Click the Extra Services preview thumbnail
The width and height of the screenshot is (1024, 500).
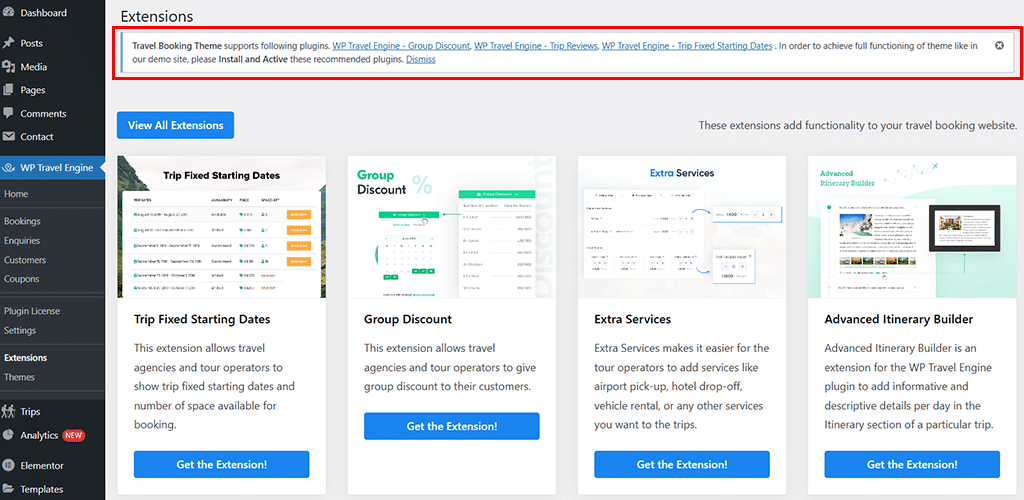[681, 227]
